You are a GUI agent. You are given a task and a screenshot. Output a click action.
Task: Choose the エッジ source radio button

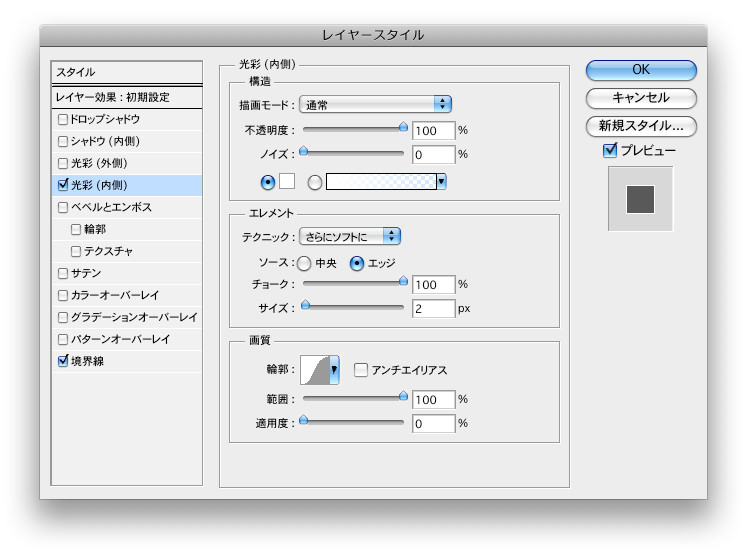point(357,263)
